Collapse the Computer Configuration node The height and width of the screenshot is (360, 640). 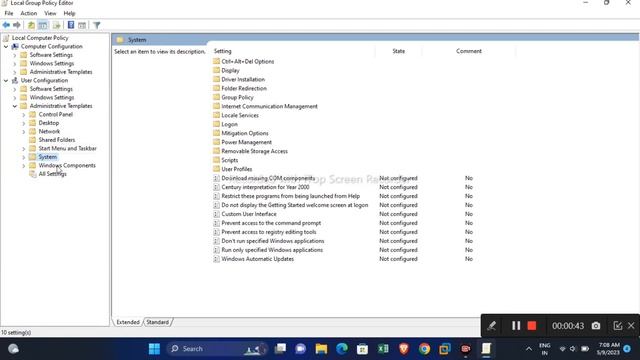click(6, 47)
